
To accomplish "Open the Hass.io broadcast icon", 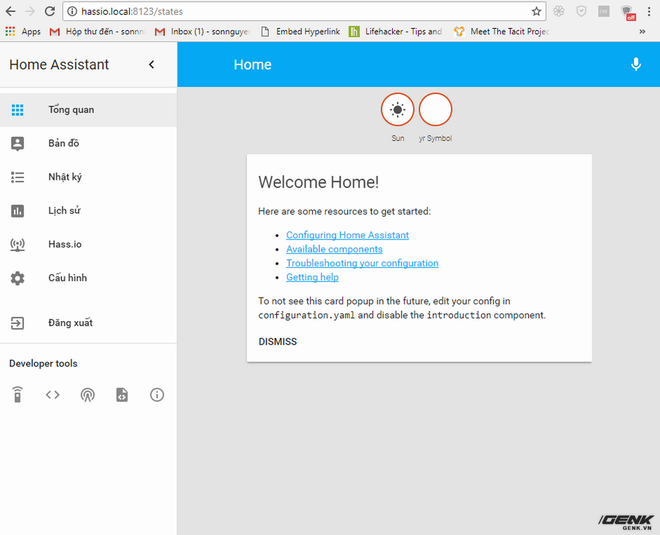I will click(17, 245).
